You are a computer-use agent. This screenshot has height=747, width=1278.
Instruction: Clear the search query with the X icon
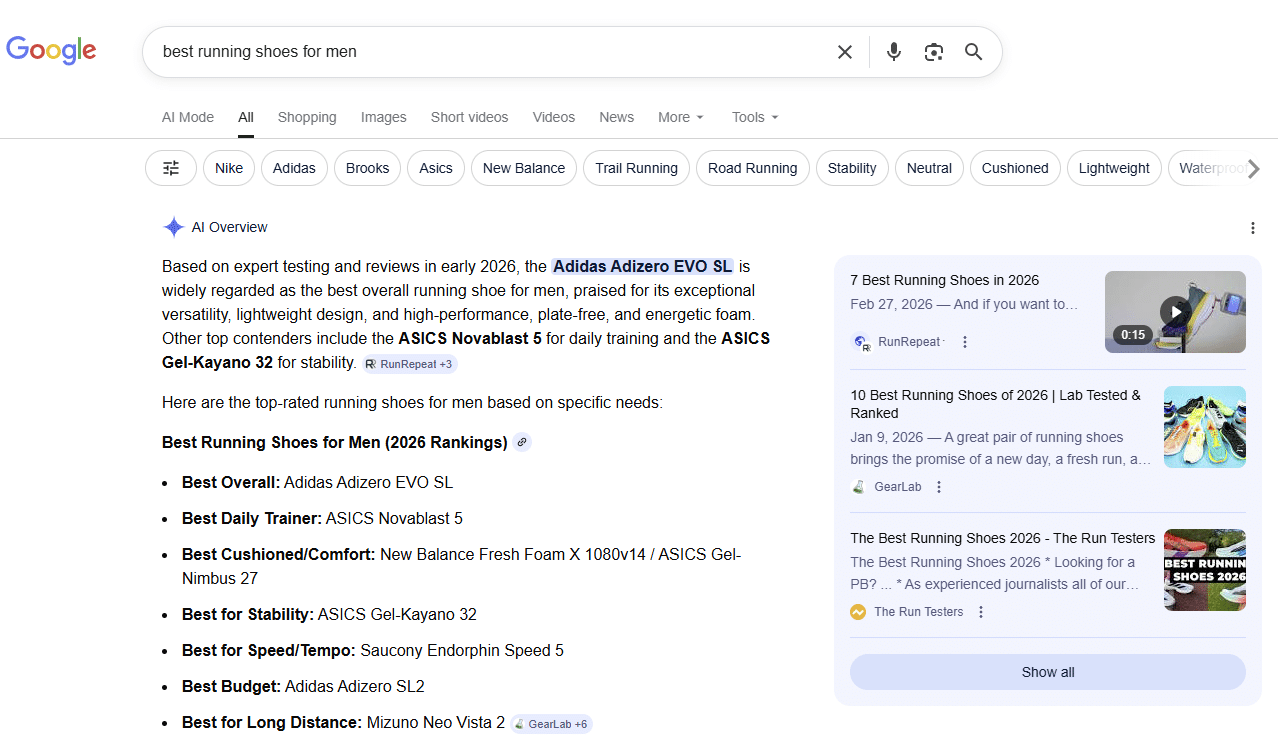pos(844,51)
